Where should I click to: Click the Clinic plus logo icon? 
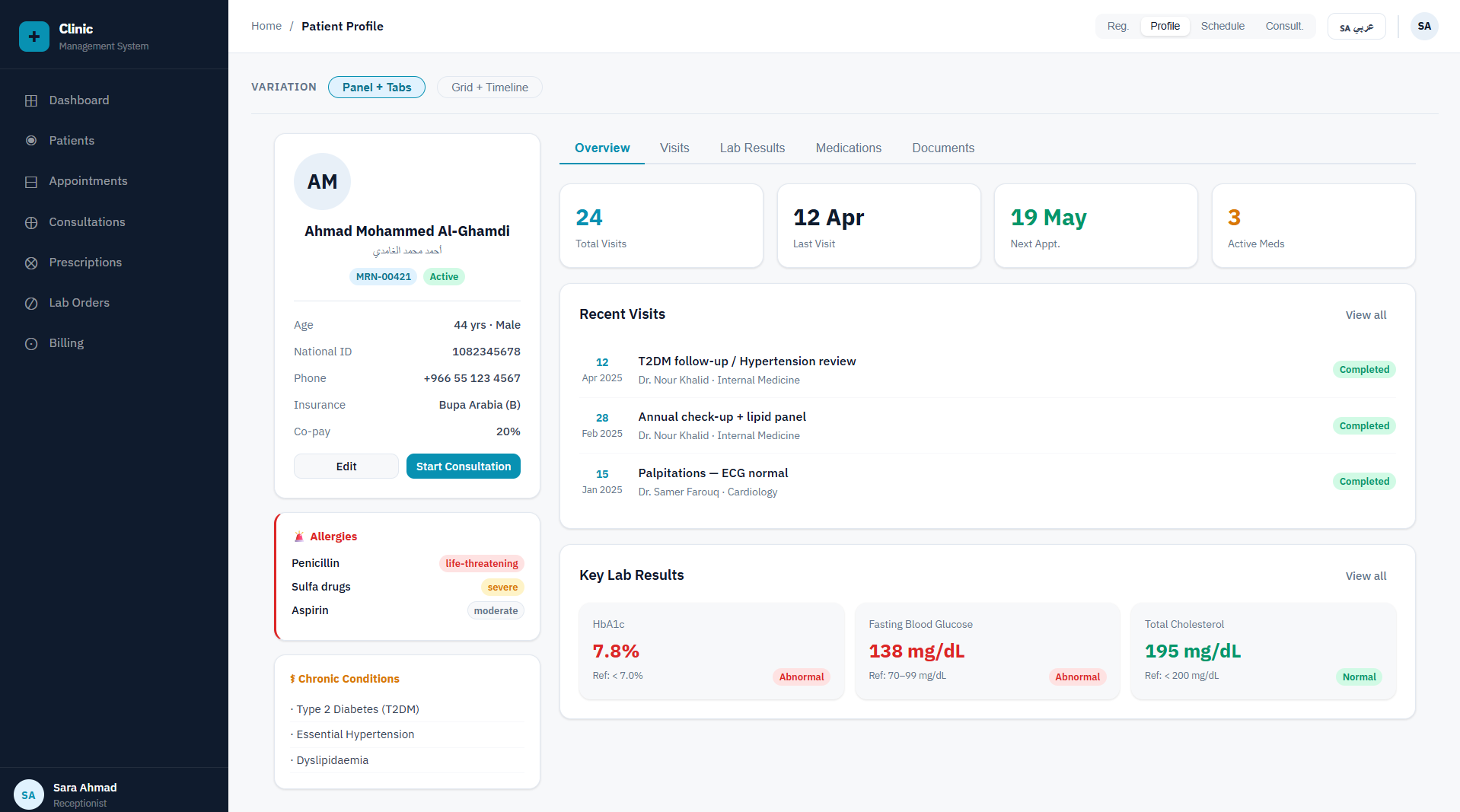[33, 35]
